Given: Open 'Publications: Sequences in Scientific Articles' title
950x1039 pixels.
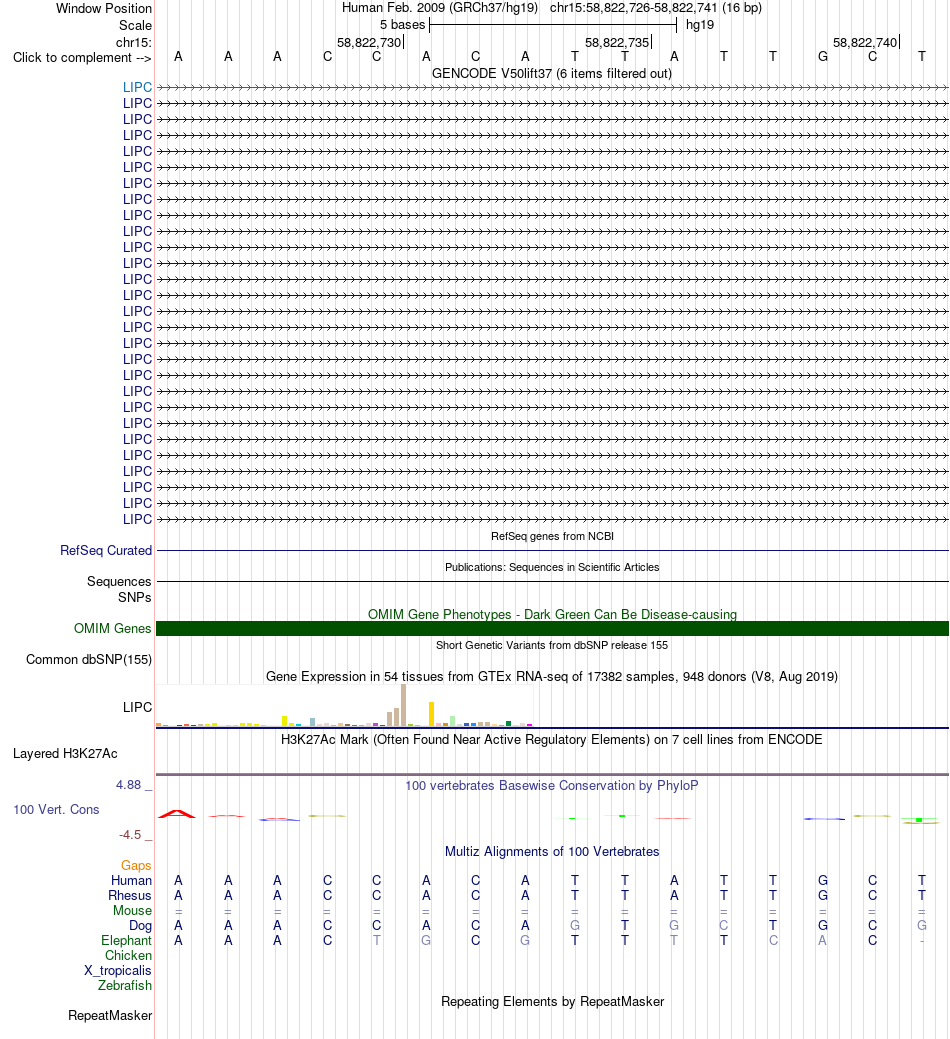Looking at the screenshot, I should [552, 567].
